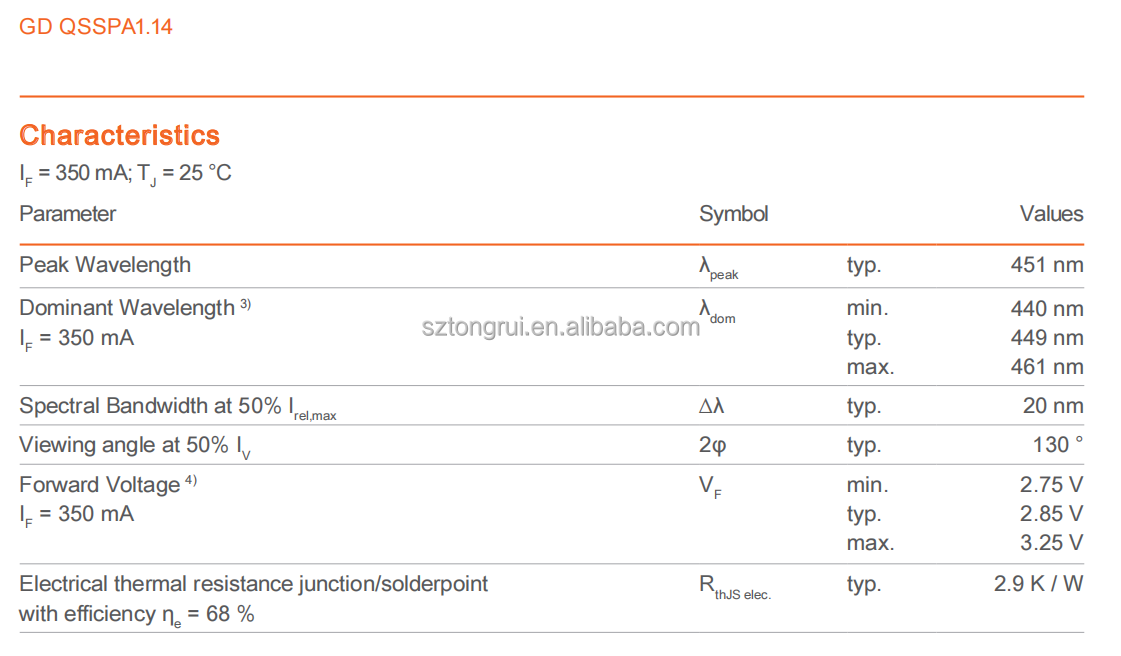Click the GD QSSPA1.14 product title

pos(96,27)
